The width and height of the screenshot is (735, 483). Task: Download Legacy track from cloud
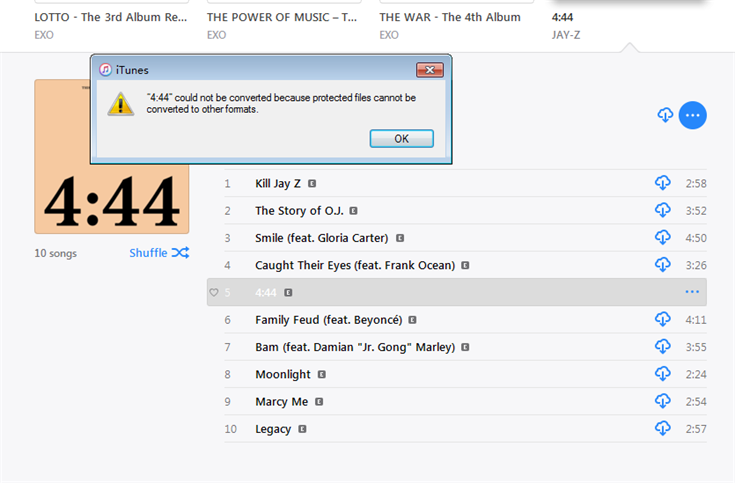pyautogui.click(x=662, y=428)
